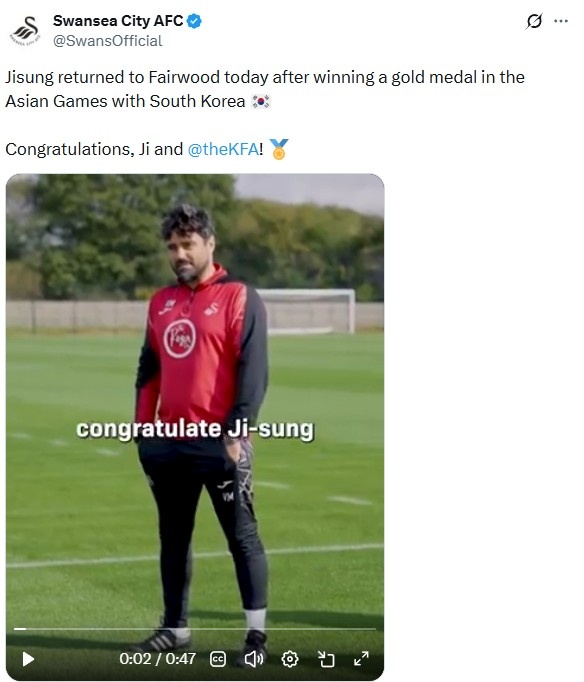This screenshot has width=584, height=682.
Task: Open the Grok slash-circle icon
Action: pos(534,20)
